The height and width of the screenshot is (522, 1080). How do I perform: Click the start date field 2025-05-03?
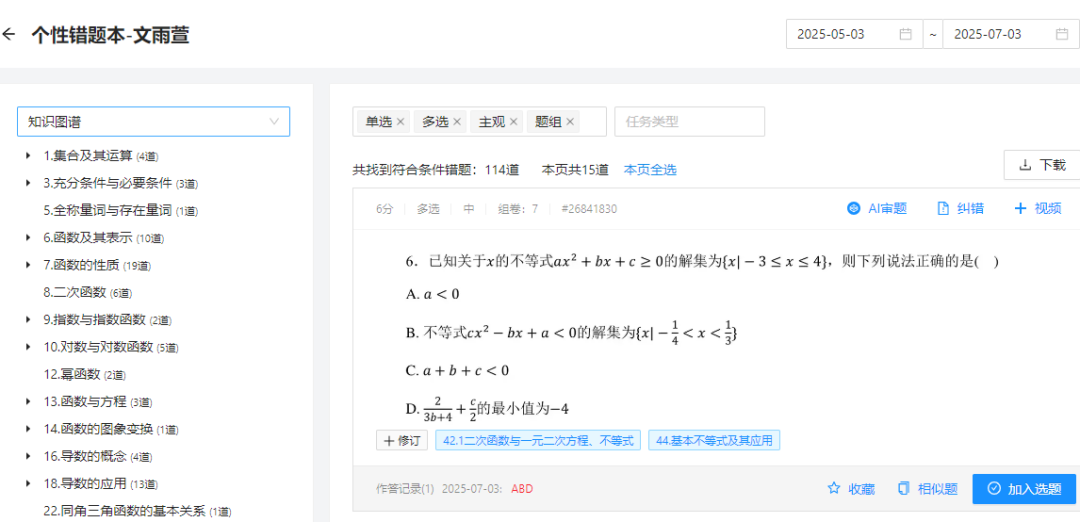tap(854, 34)
